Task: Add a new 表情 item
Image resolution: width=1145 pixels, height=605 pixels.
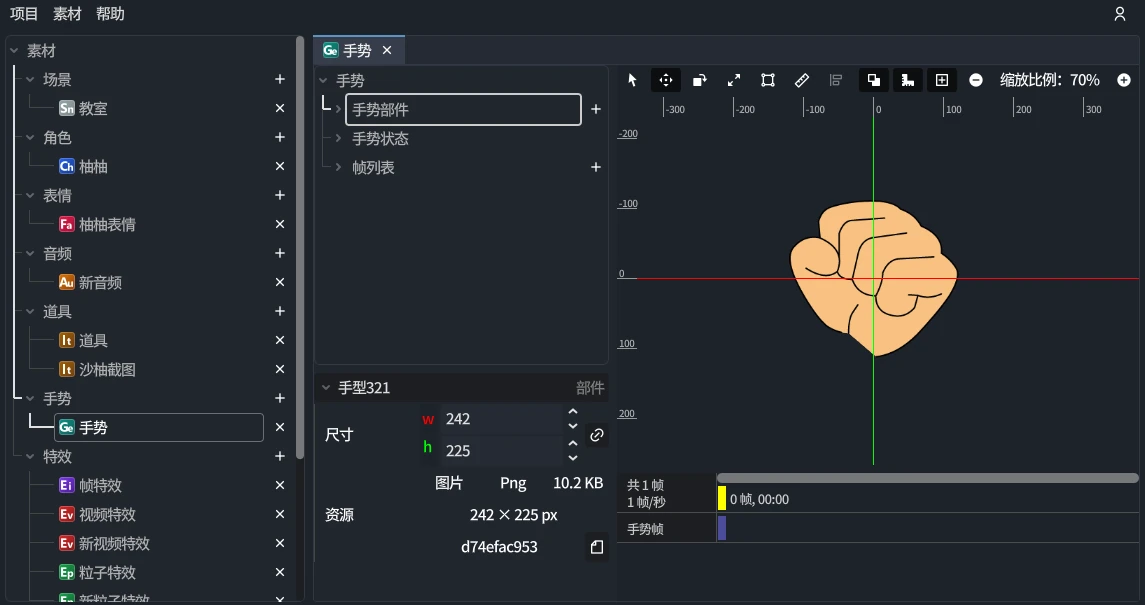Action: pyautogui.click(x=280, y=195)
